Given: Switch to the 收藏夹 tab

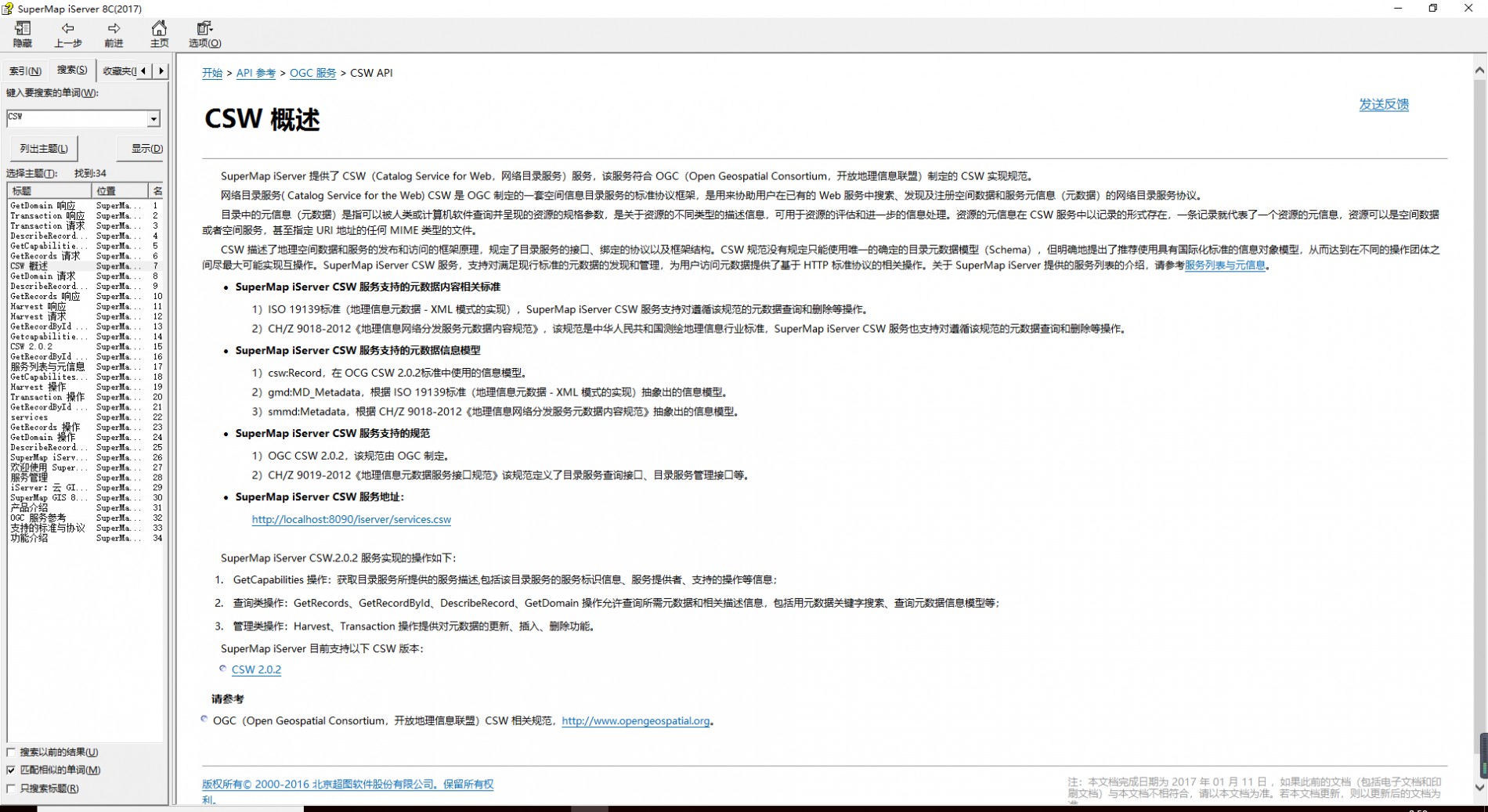Looking at the screenshot, I should (x=119, y=71).
